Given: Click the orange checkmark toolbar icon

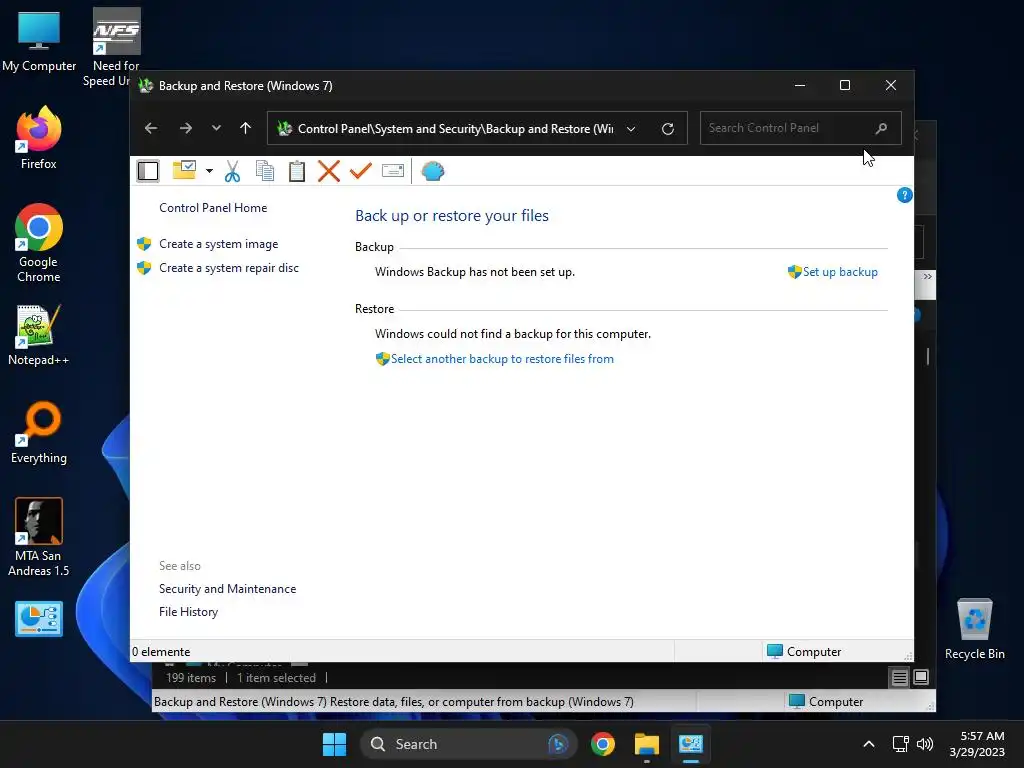Looking at the screenshot, I should coord(360,171).
